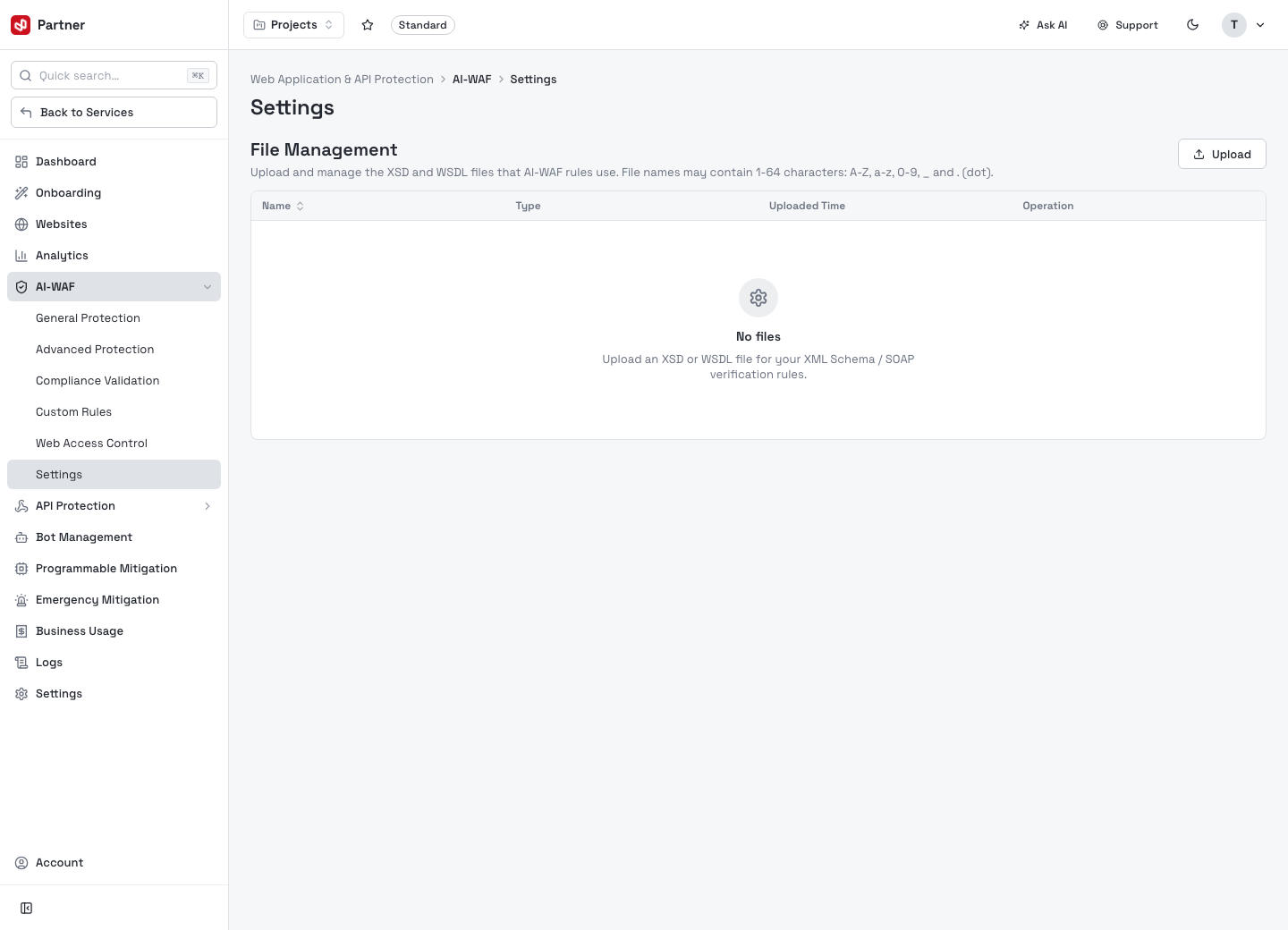Click the Account user icon

[x=21, y=863]
